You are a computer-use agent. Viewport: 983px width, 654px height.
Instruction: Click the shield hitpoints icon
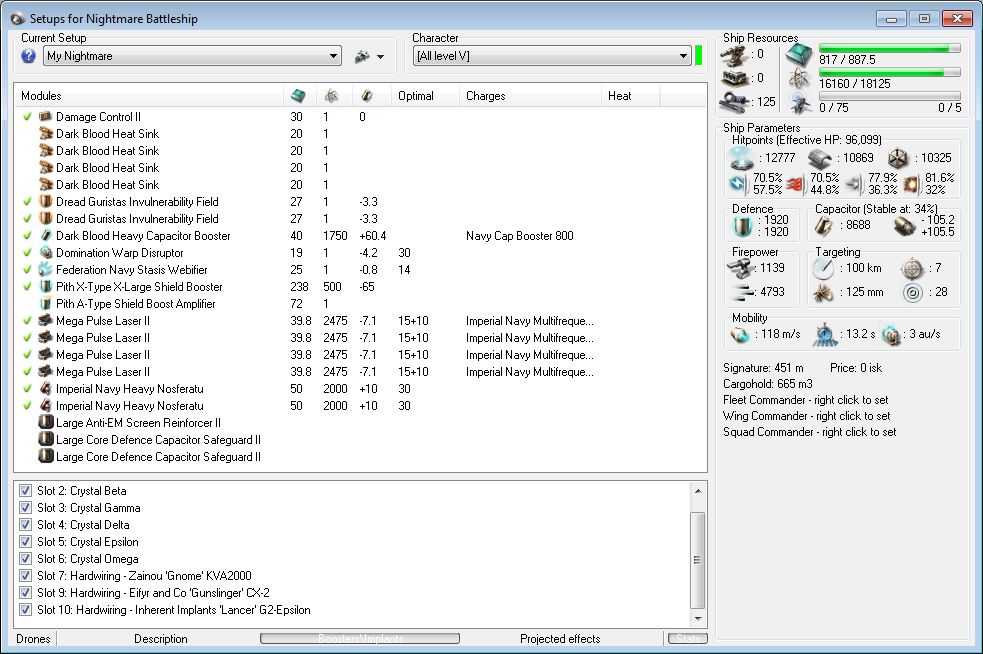pyautogui.click(x=741, y=158)
